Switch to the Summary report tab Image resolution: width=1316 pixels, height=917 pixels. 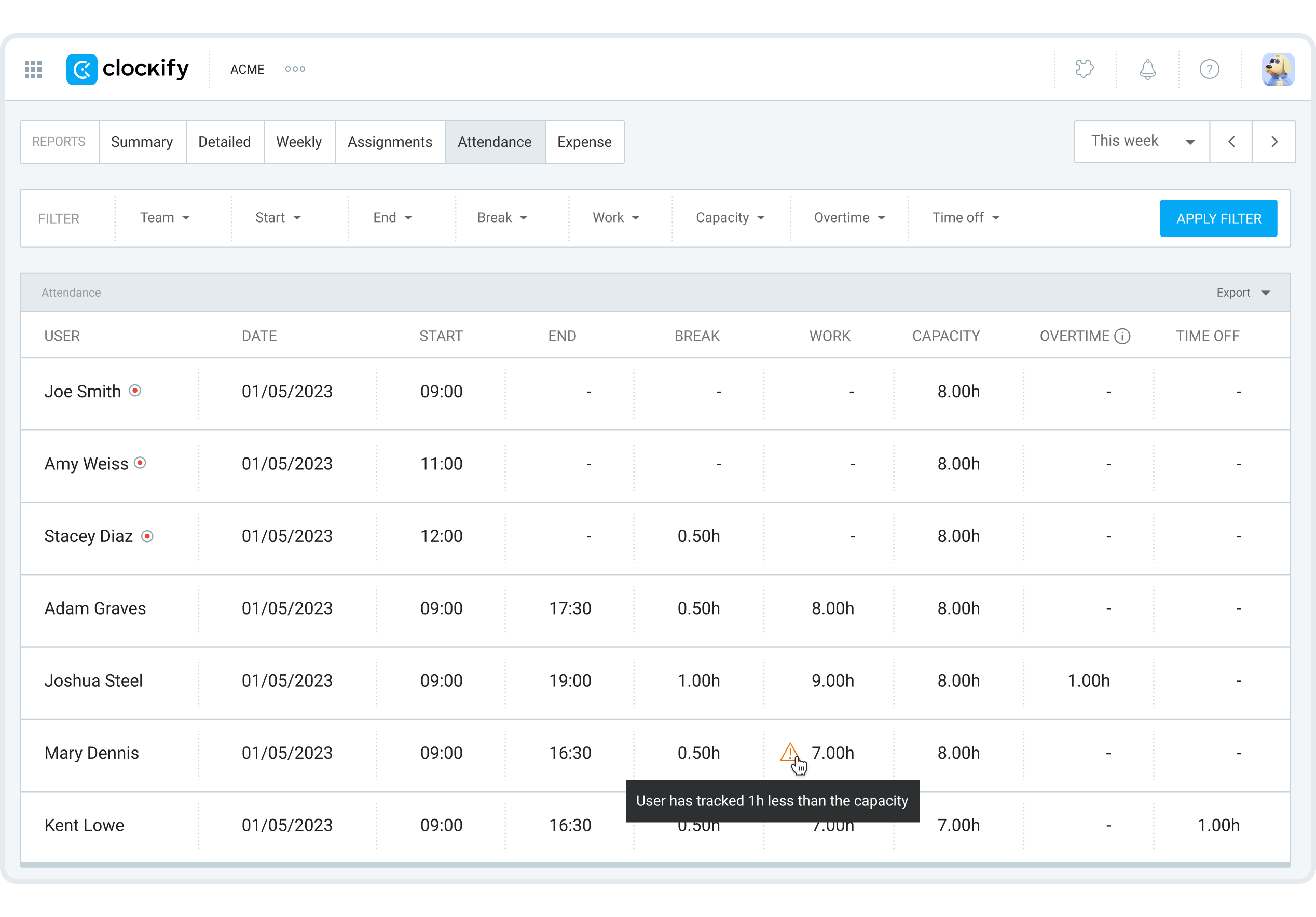coord(142,142)
